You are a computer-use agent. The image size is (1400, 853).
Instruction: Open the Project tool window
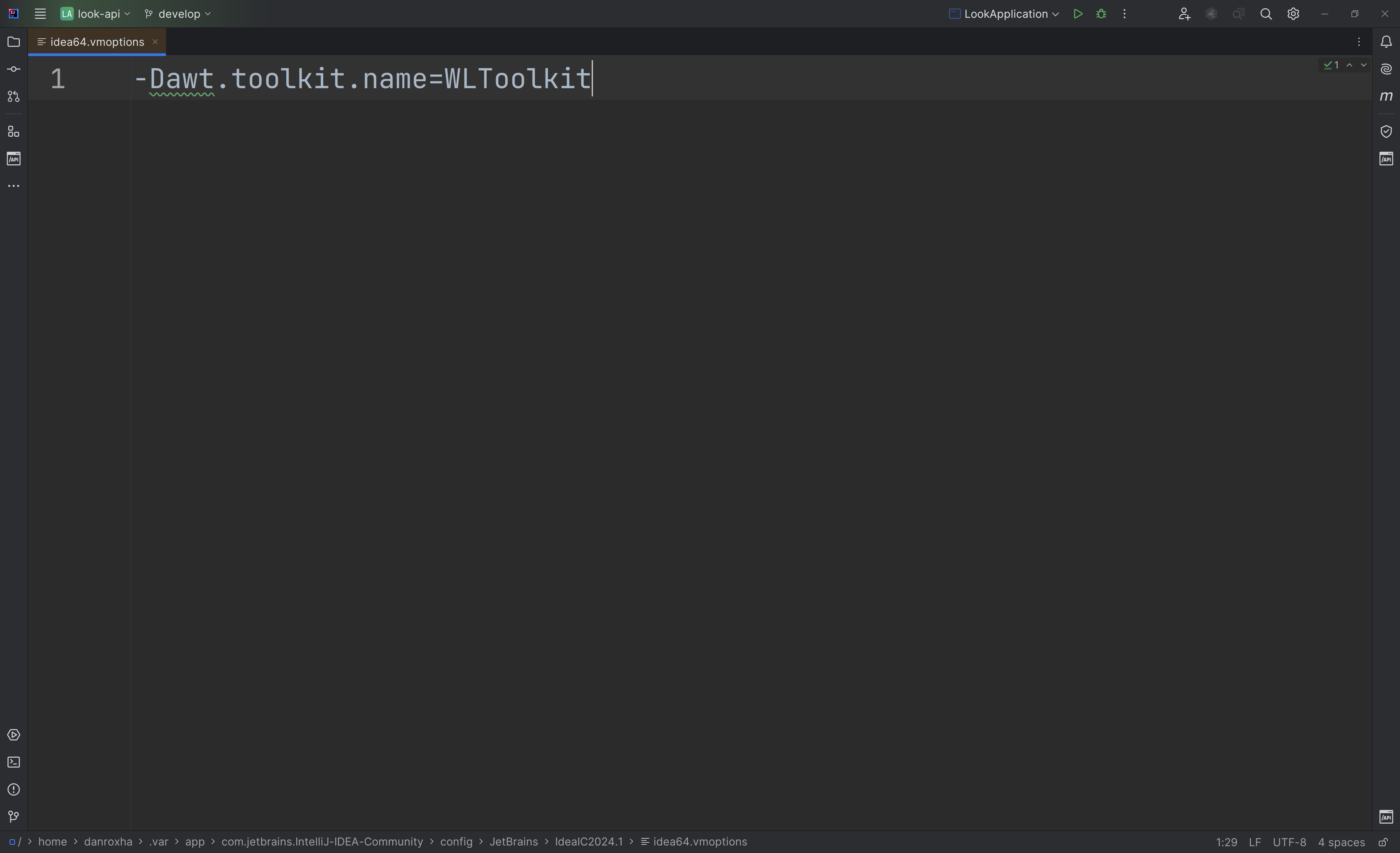[x=14, y=42]
